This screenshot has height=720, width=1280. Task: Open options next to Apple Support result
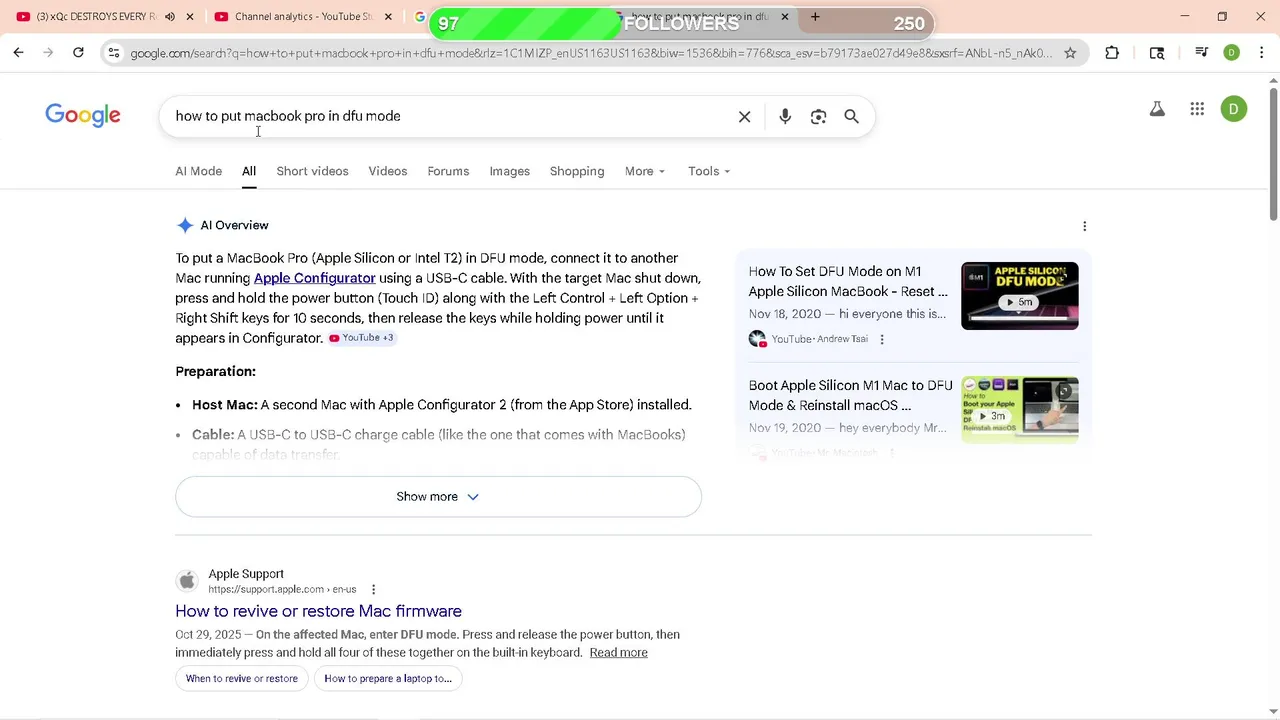click(373, 589)
